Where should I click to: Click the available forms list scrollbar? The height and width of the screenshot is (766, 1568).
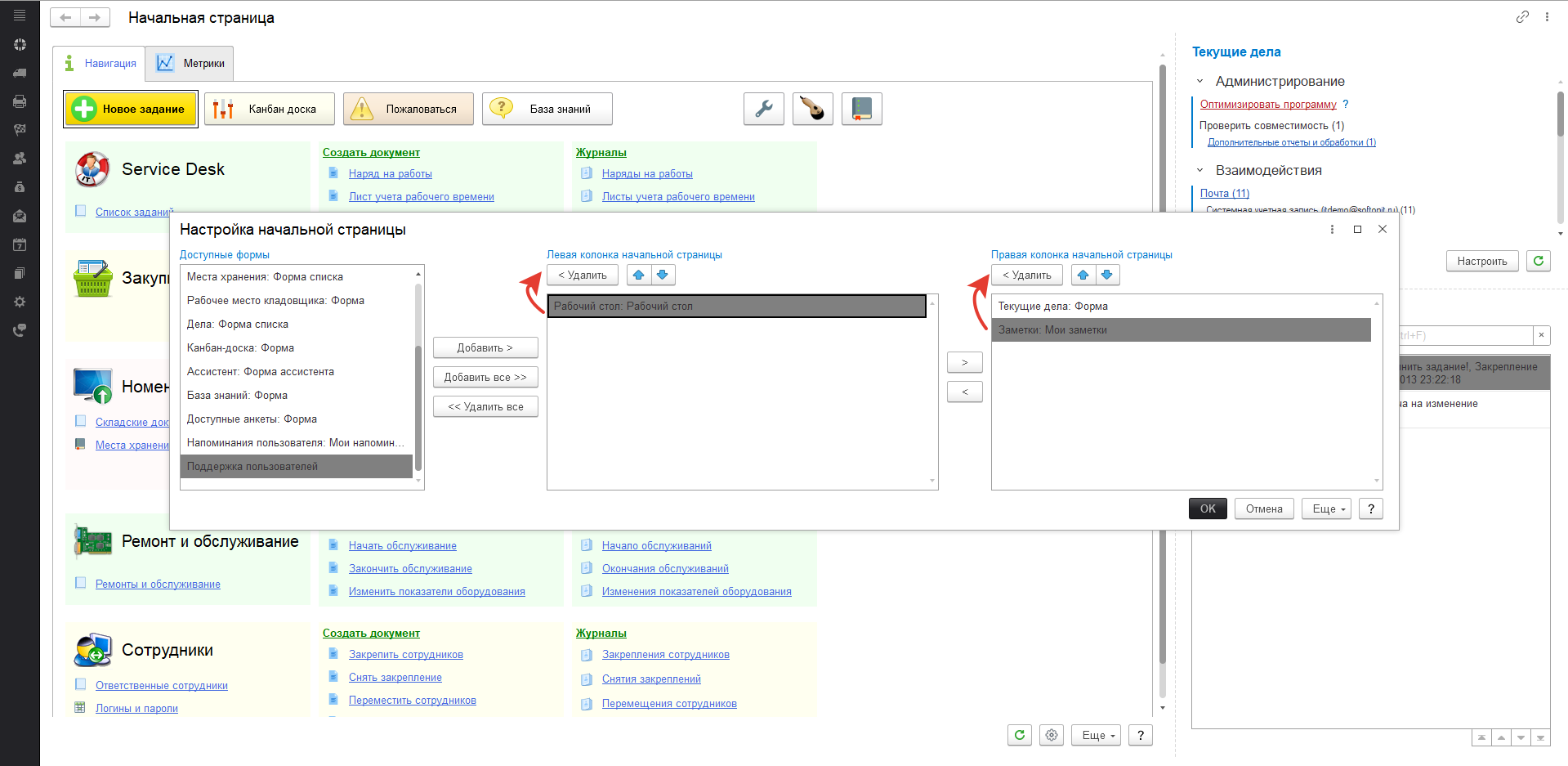(x=418, y=376)
